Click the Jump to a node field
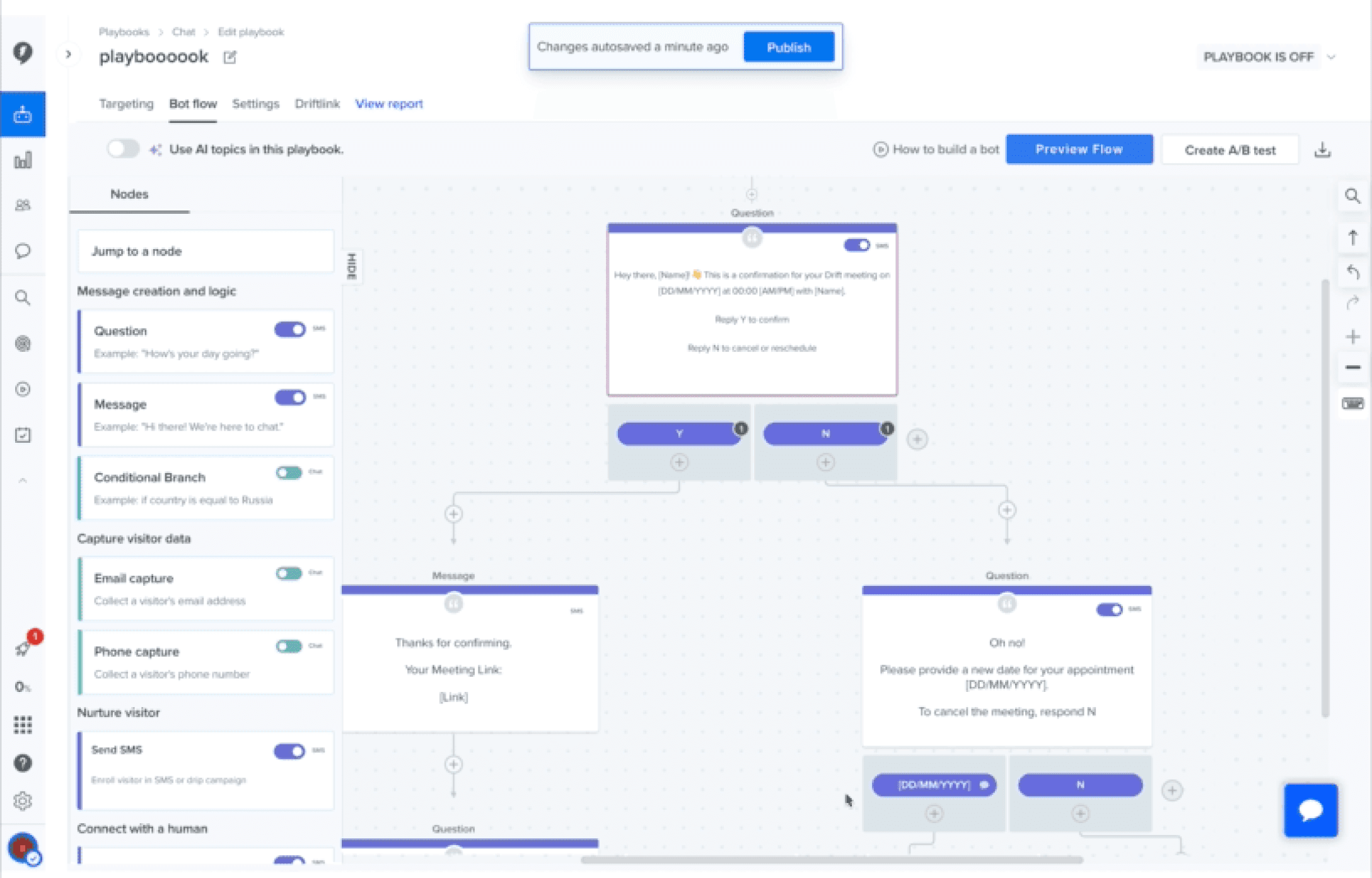1372x878 pixels. [206, 251]
